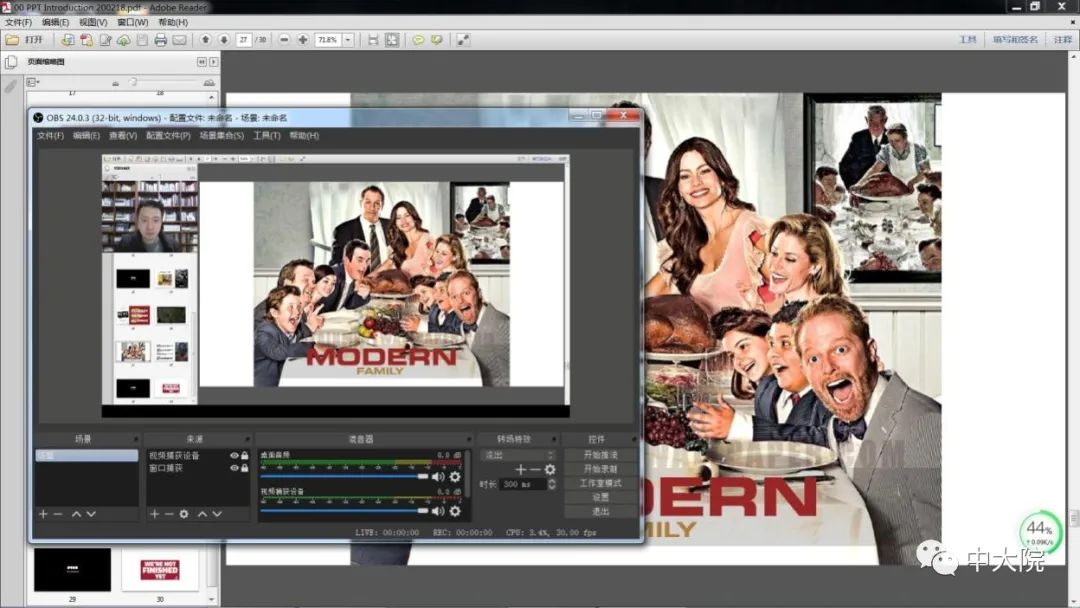Mute the desktop audio speaker icon
The width and height of the screenshot is (1080, 608).
pos(438,477)
